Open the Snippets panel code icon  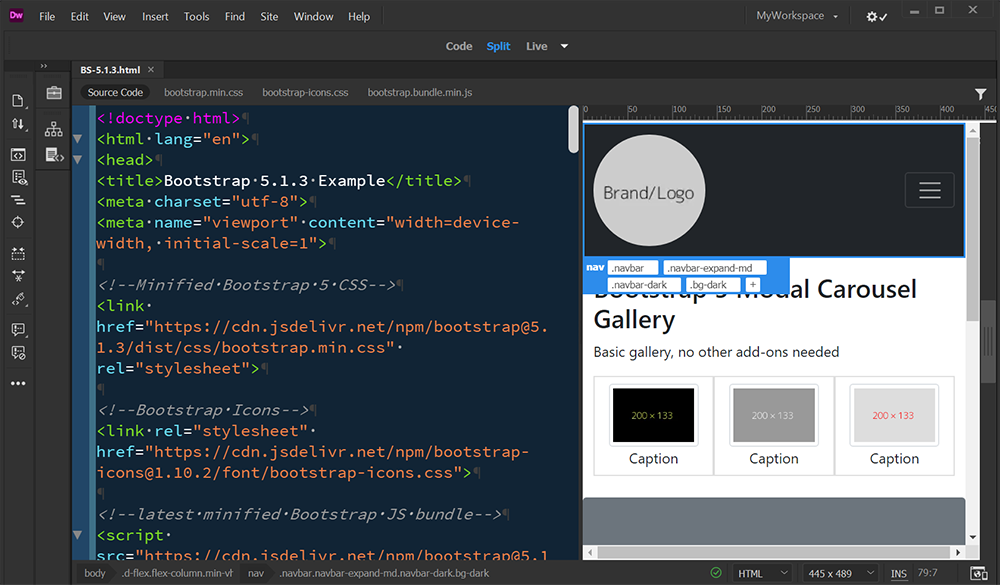click(x=53, y=155)
